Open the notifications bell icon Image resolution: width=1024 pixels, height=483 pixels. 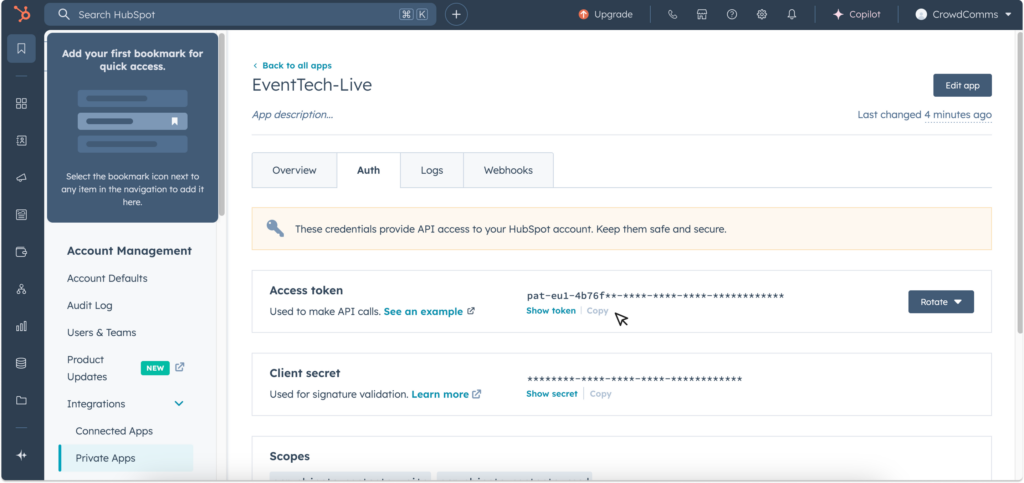point(792,15)
